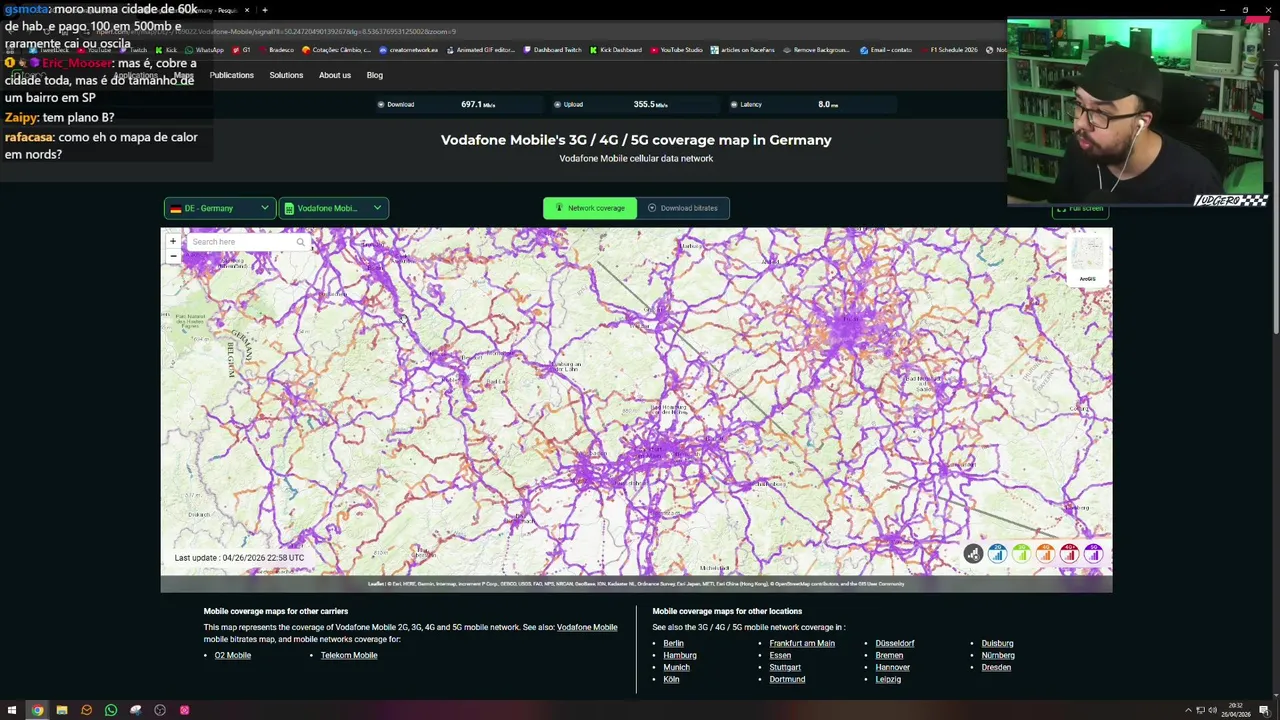Open the Email - contato bookmark
The image size is (1280, 720).
[x=886, y=50]
